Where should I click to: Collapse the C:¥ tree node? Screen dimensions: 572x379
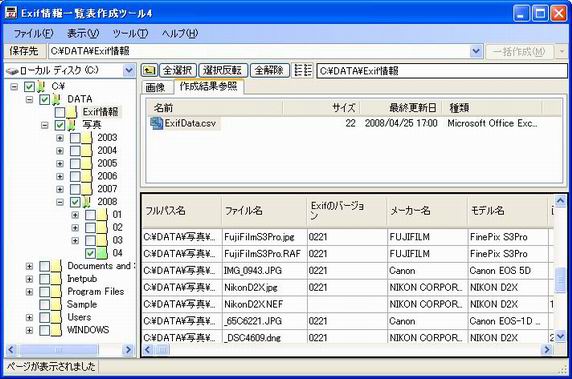[x=14, y=87]
